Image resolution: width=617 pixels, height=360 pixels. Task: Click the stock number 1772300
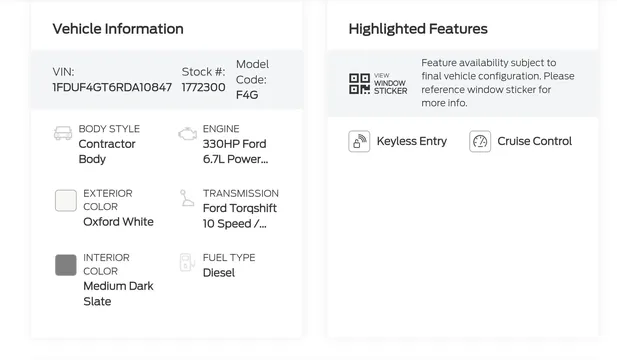pos(203,87)
